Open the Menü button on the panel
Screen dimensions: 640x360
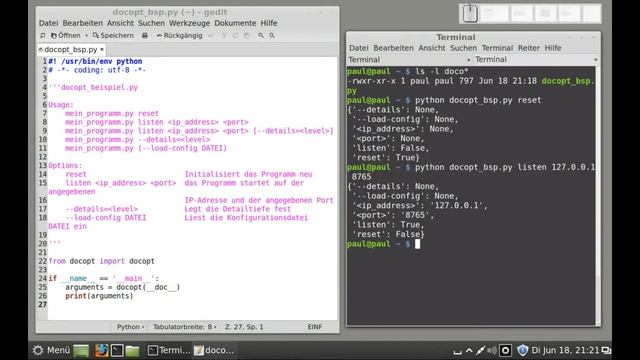pos(51,350)
